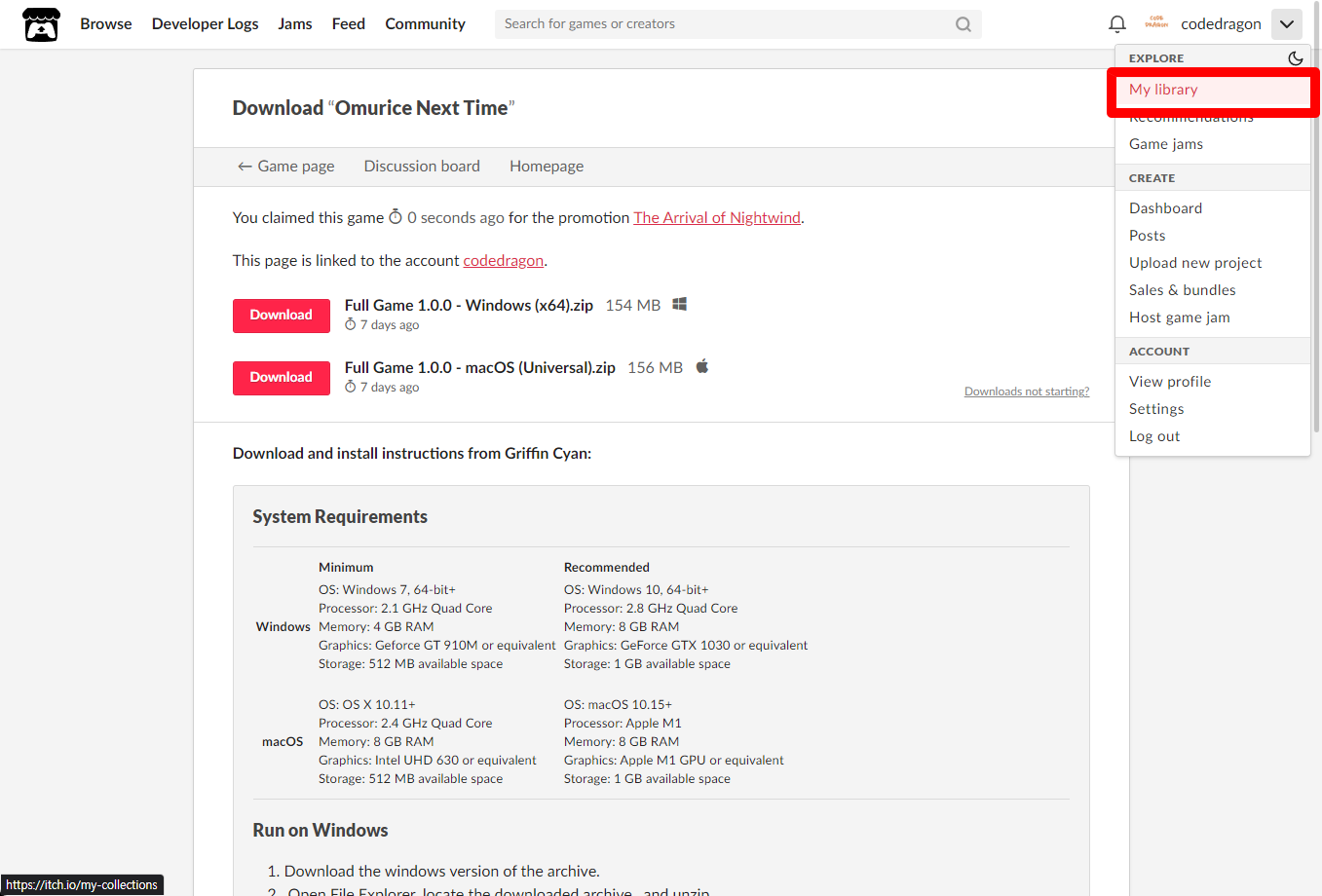Go to the Homepage tab
This screenshot has height=896, width=1322.
547,167
